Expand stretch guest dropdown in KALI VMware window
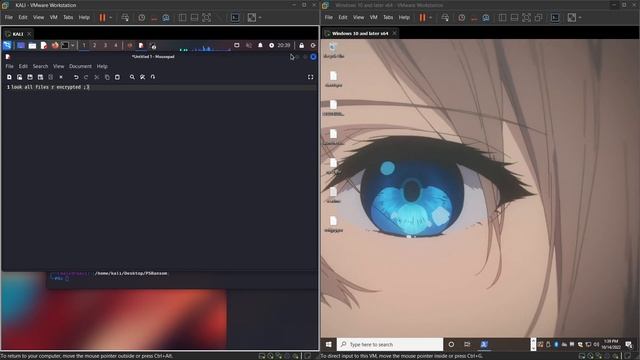The image size is (640, 360). (x=260, y=18)
